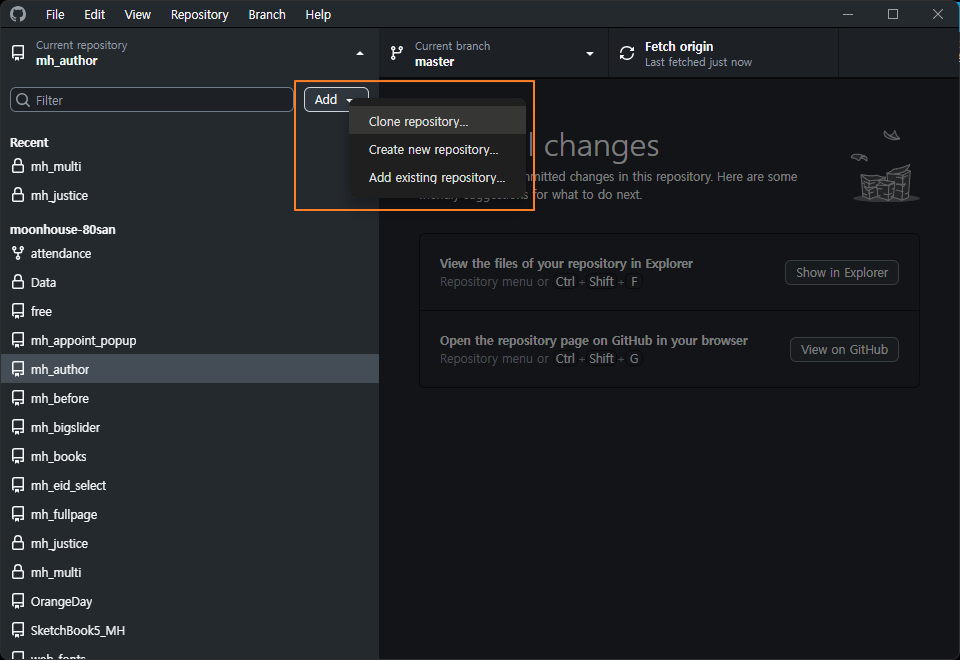
Task: Click the repo icon next to mh_before
Action: (x=18, y=398)
